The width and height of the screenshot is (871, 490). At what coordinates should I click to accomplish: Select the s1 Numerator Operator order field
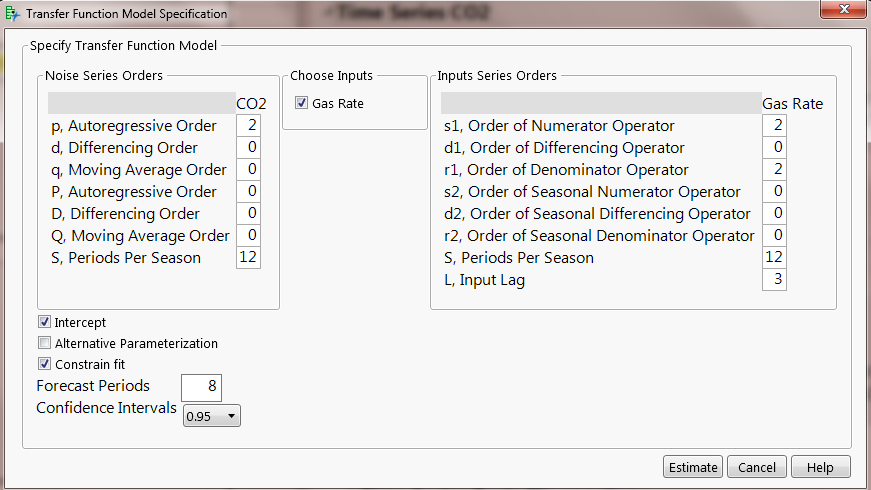(774, 125)
